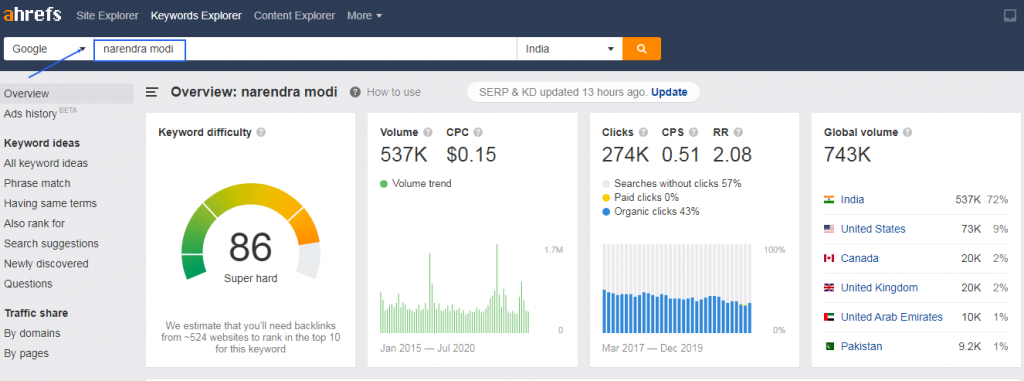Click the Clicks help question icon
Screen dimensions: 1024x381
tap(643, 132)
